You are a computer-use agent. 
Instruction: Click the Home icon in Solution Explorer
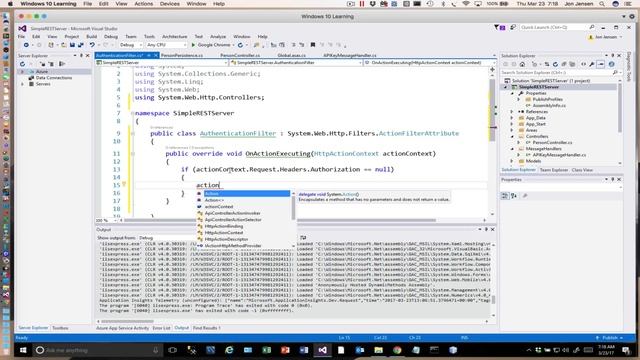click(522, 64)
